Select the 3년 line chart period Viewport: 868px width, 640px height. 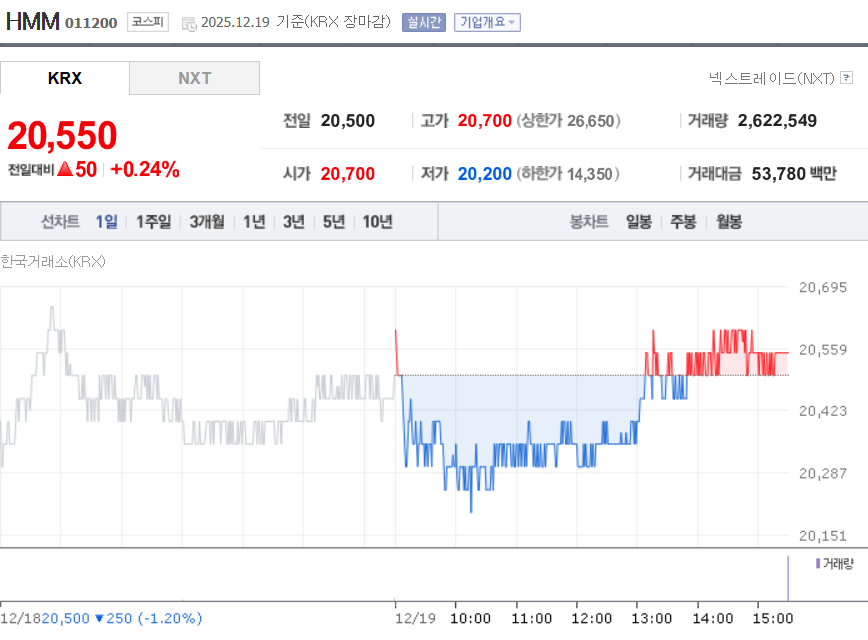pos(294,221)
